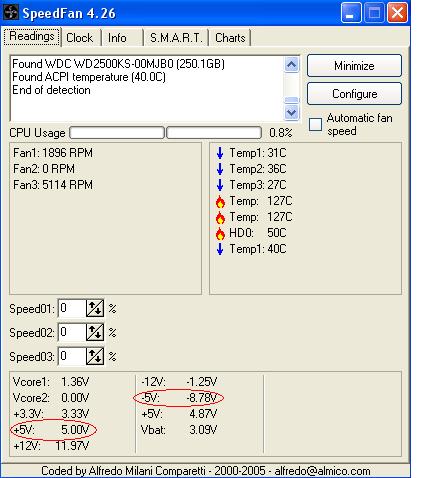Click the down arrow icon beside Temp1: 40C
Viewport: 423px width, 478px height.
coord(220,249)
